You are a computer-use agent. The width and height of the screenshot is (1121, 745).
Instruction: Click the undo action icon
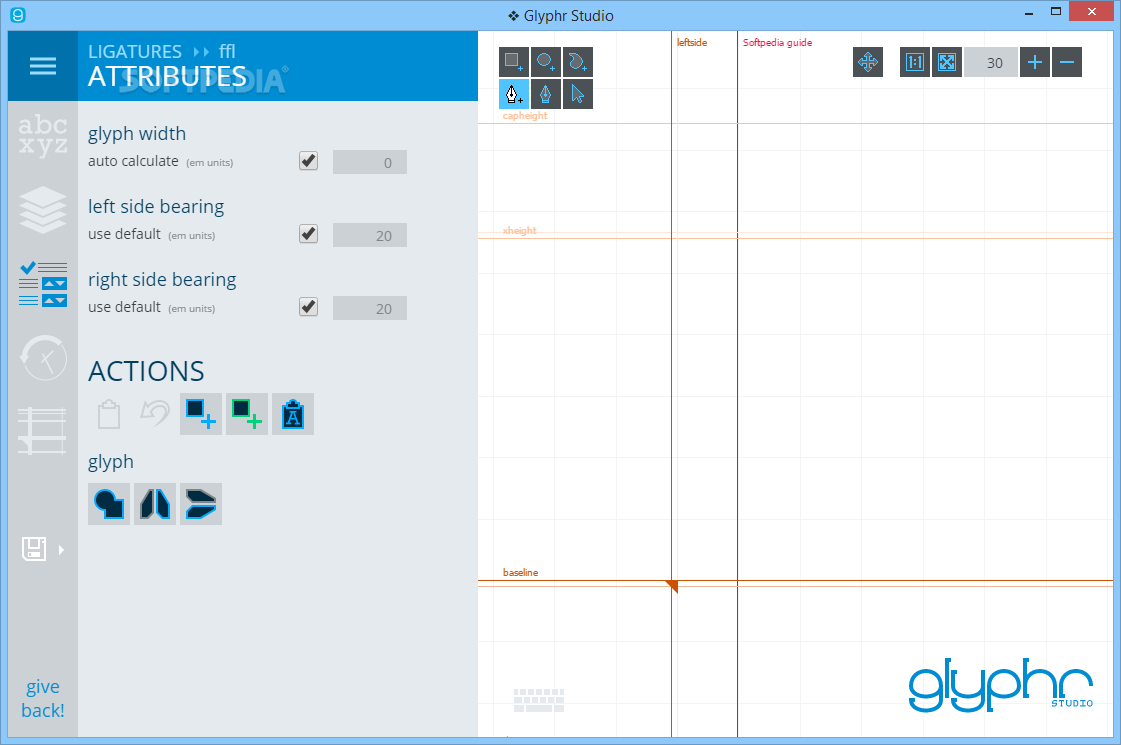154,414
